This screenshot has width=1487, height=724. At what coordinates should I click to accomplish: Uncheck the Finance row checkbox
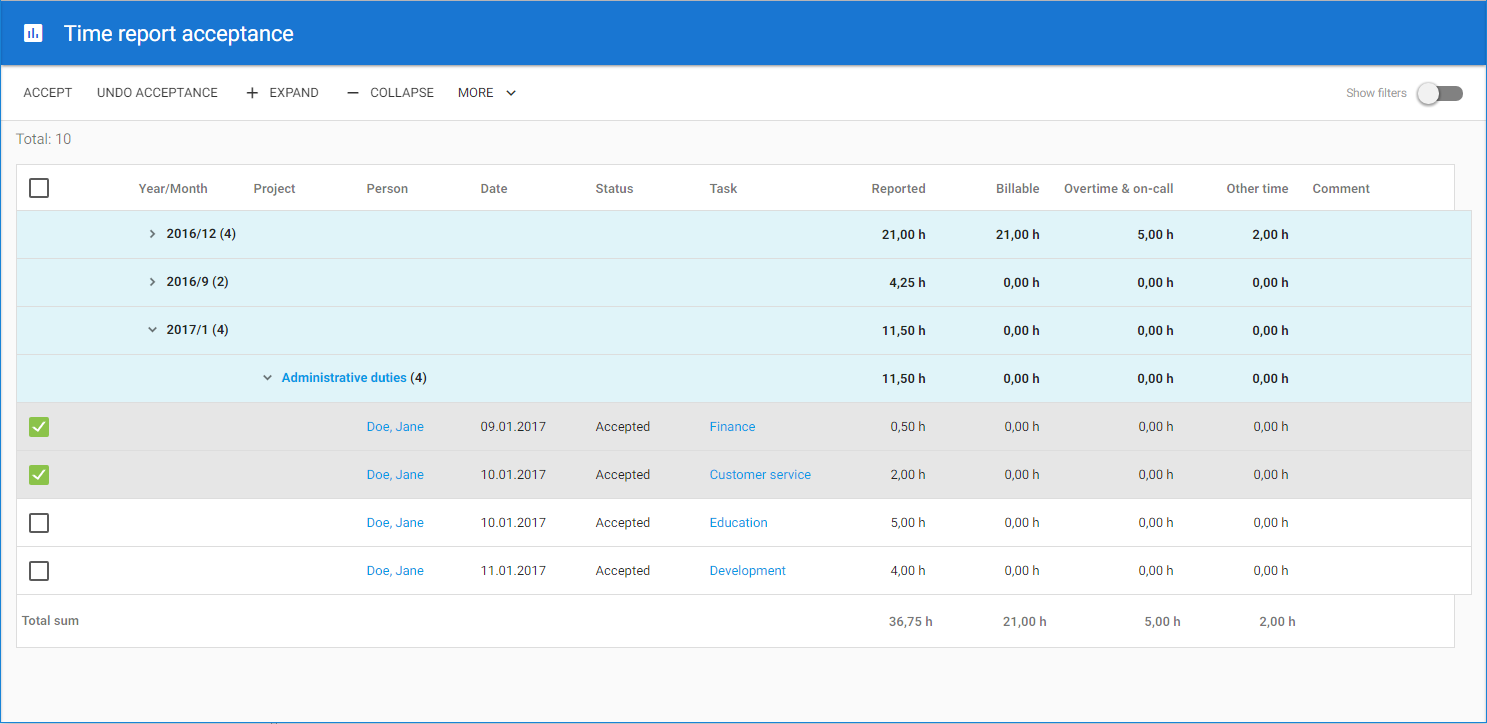pyautogui.click(x=39, y=427)
